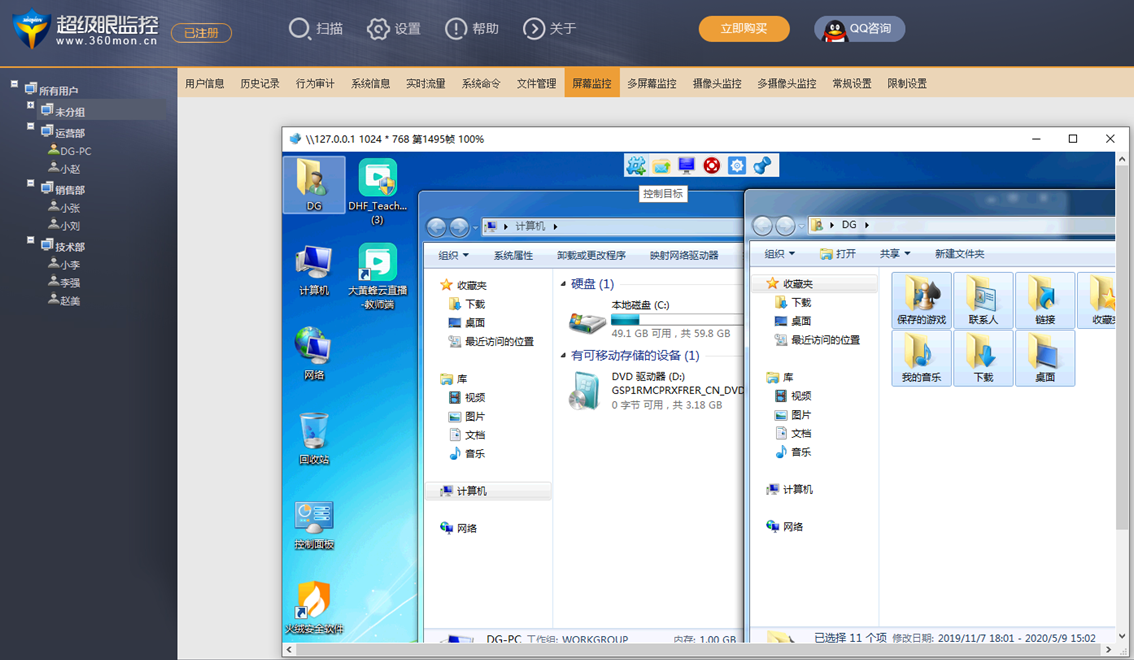Select DHF_Teach... (3) desktop icon

coord(378,192)
